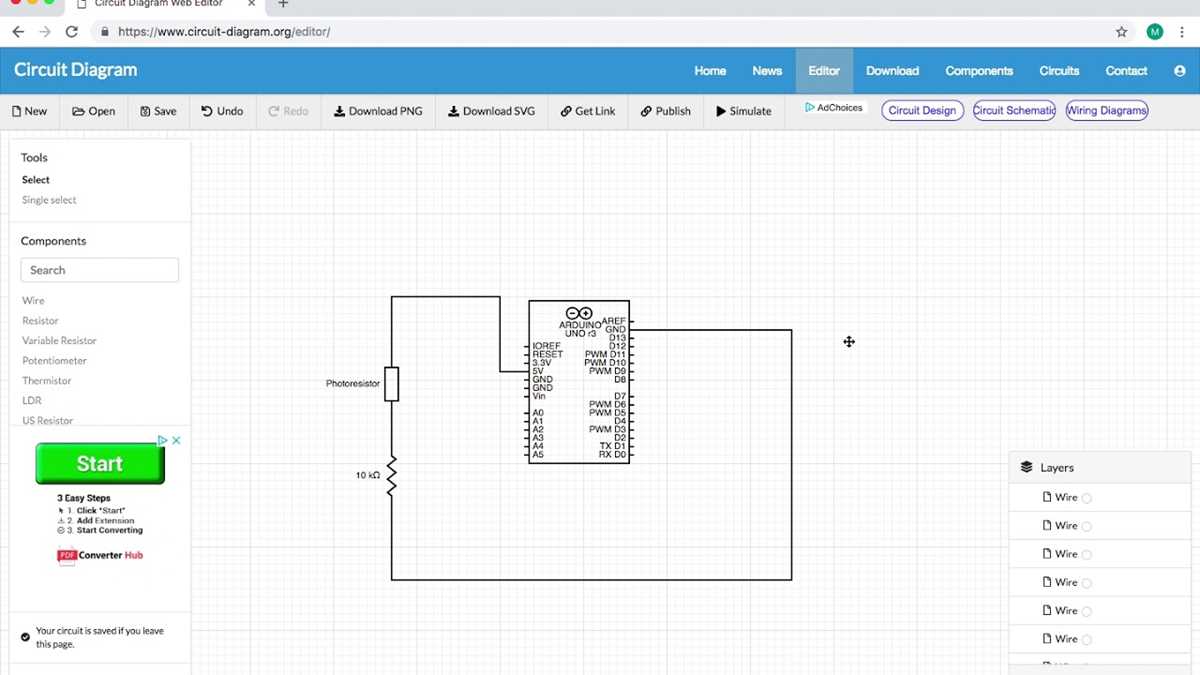Click the AdChoices icon in toolbar
The width and height of the screenshot is (1200, 675).
(810, 107)
